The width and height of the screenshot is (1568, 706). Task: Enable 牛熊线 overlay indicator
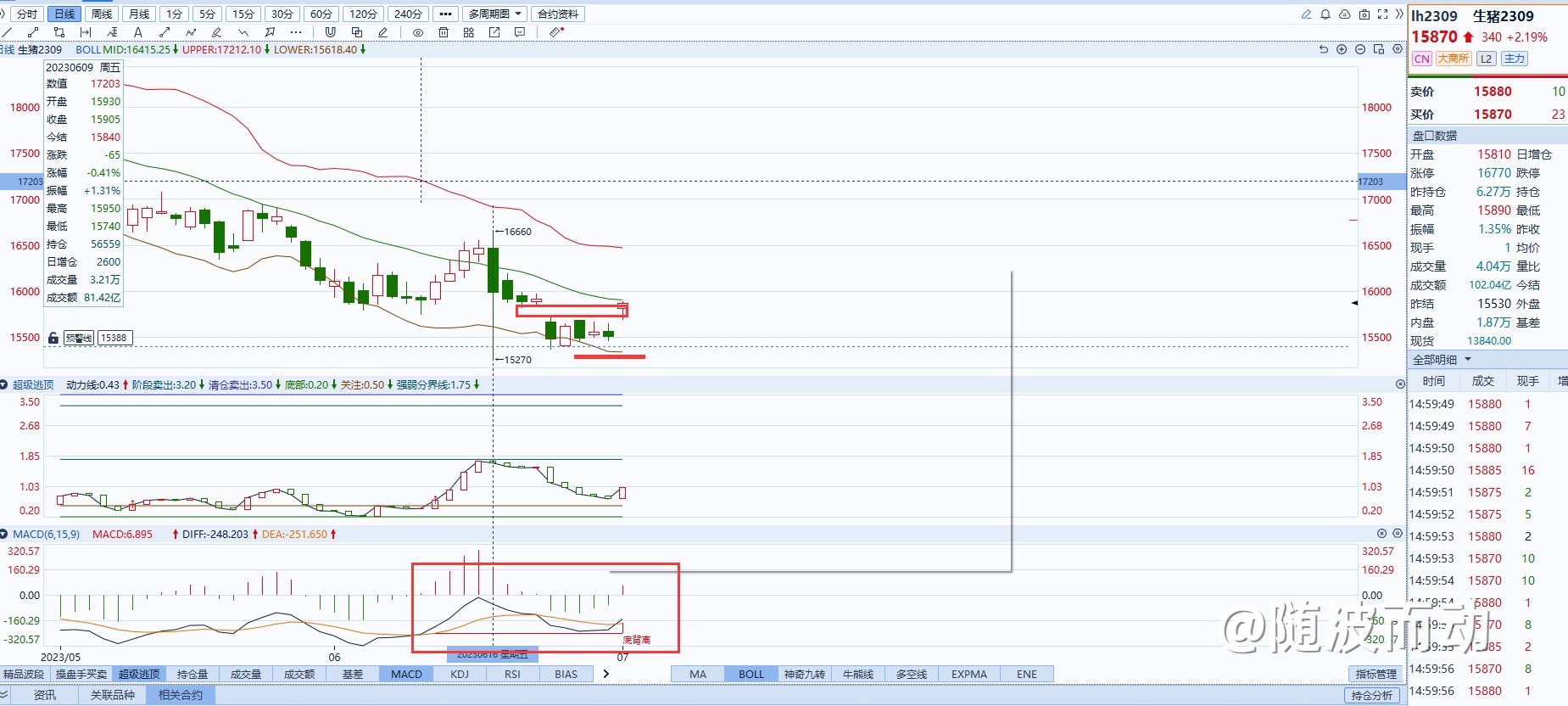[x=858, y=674]
